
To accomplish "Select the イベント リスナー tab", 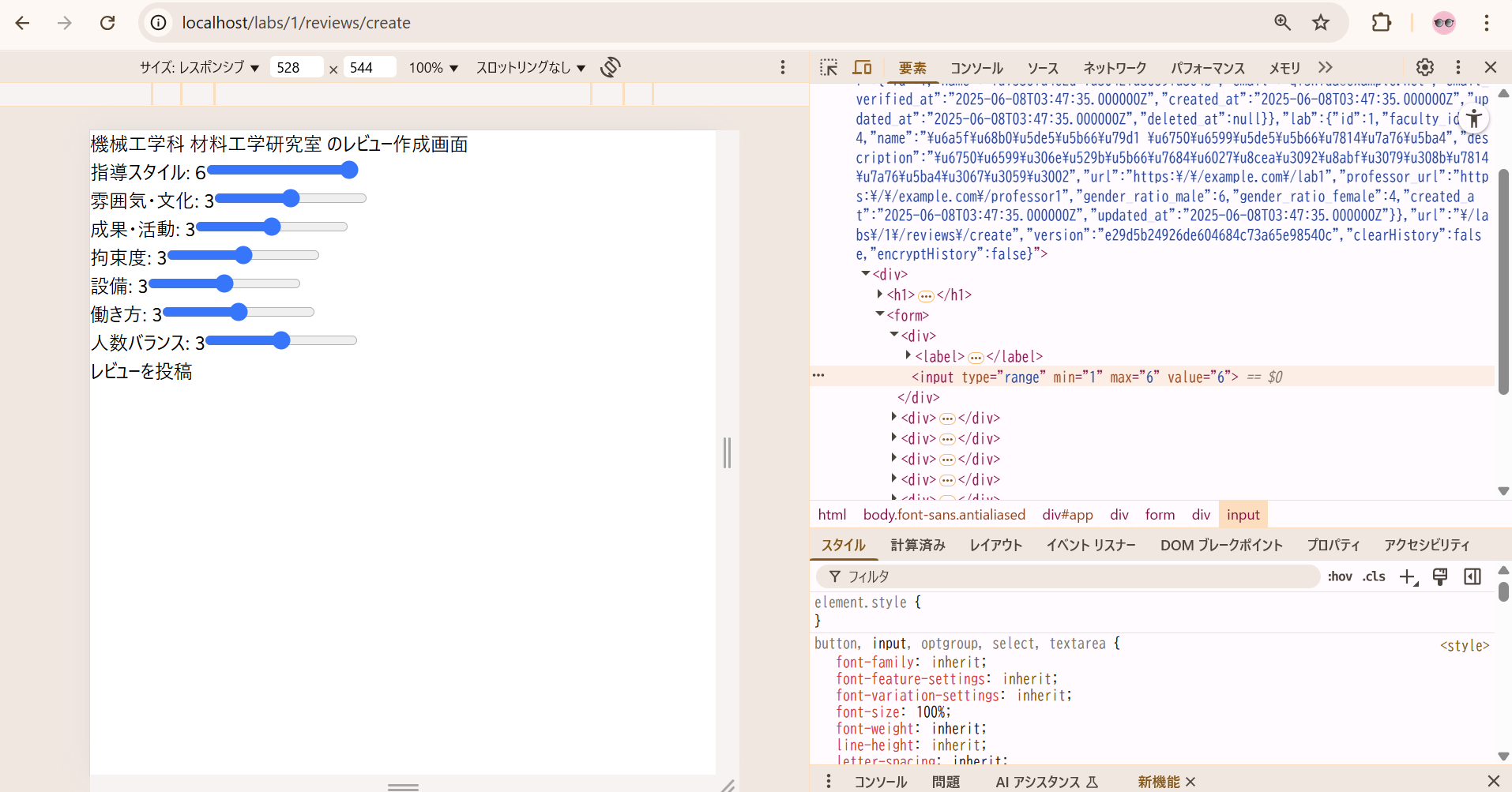I will point(1091,545).
